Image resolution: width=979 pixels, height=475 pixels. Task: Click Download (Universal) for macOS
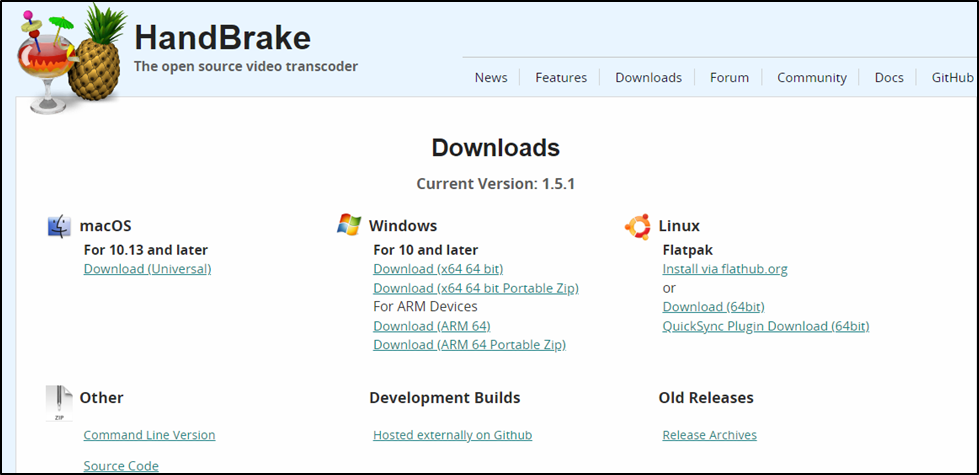click(x=147, y=269)
